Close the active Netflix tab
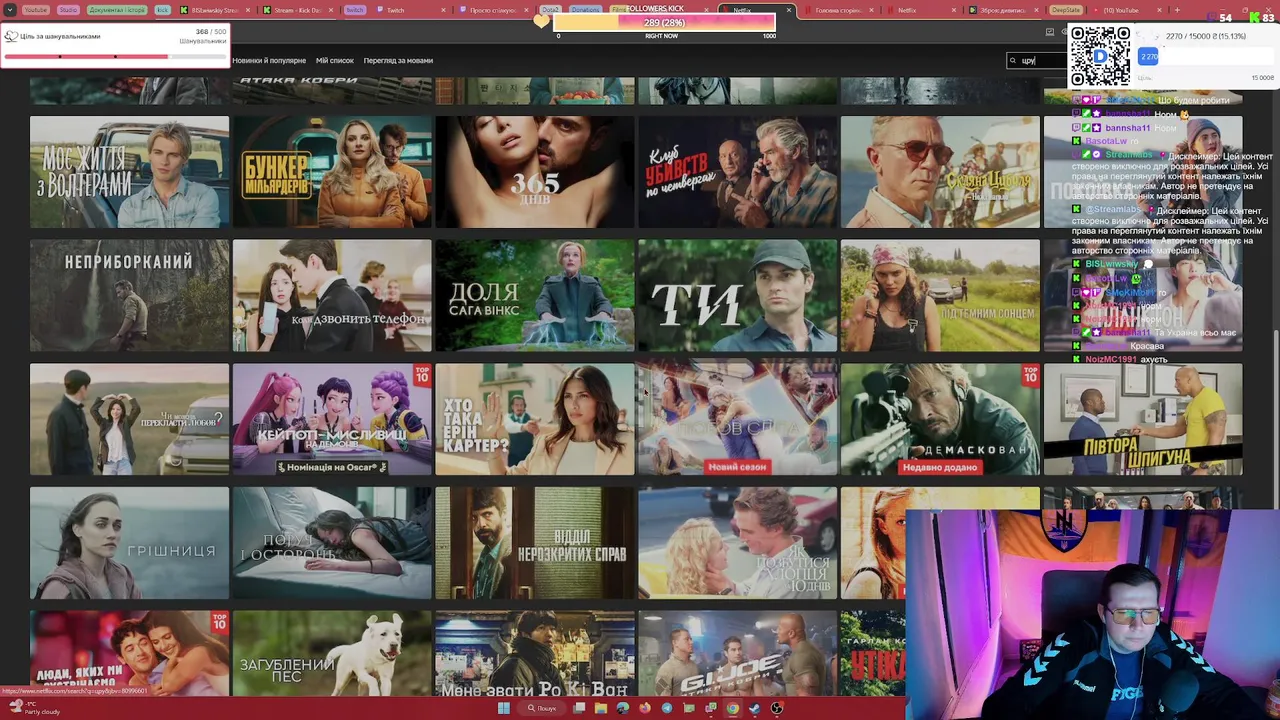 tap(788, 10)
